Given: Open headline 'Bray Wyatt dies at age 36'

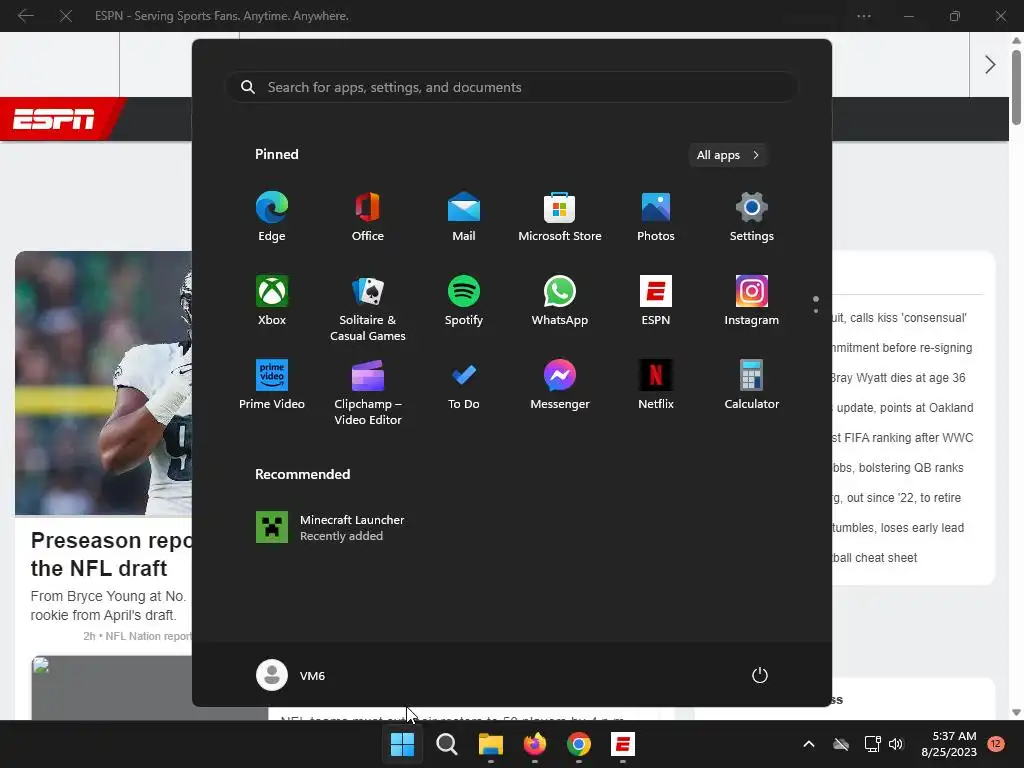Looking at the screenshot, I should point(898,377).
